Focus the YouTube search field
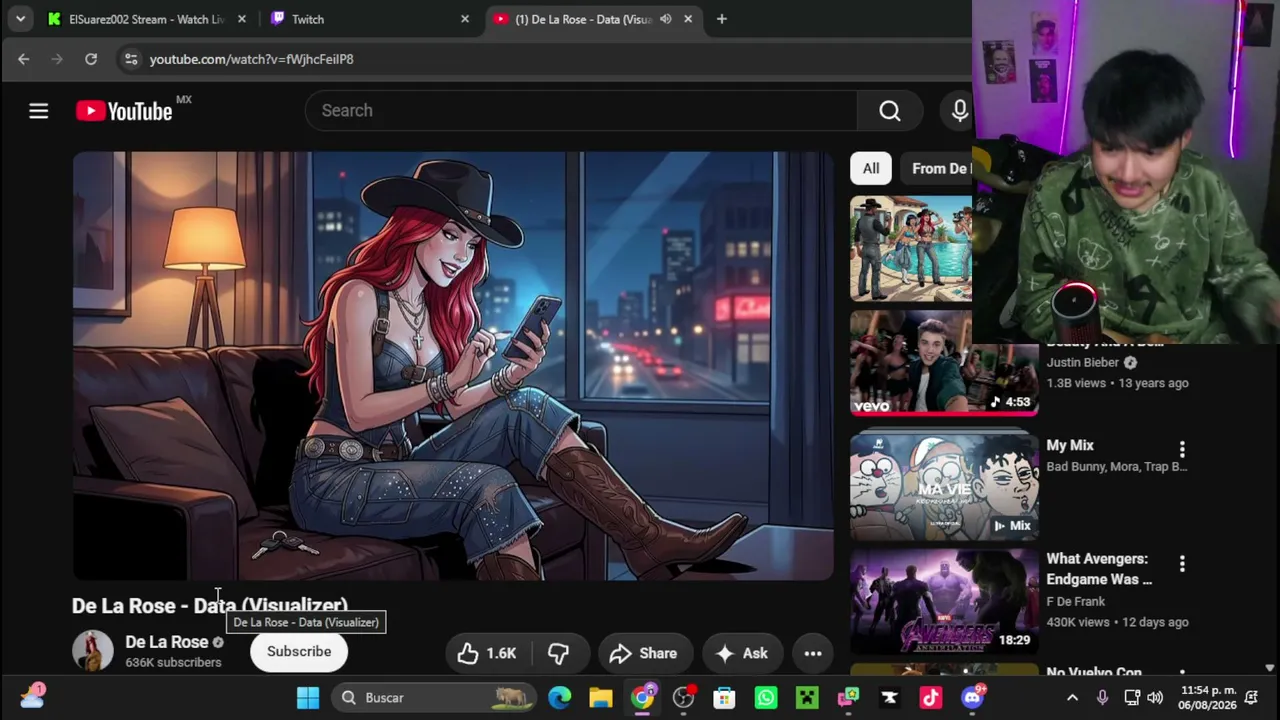Viewport: 1280px width, 720px height. pyautogui.click(x=581, y=111)
